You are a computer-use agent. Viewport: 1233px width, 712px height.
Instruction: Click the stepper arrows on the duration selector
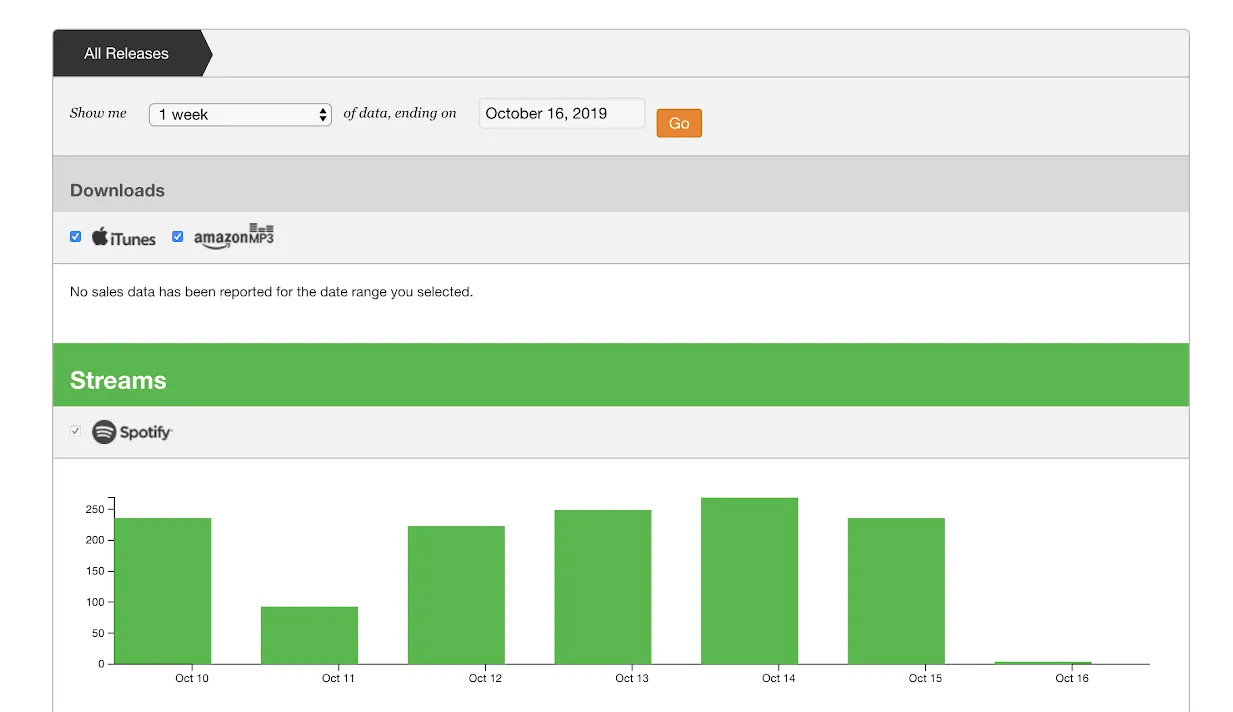[322, 114]
